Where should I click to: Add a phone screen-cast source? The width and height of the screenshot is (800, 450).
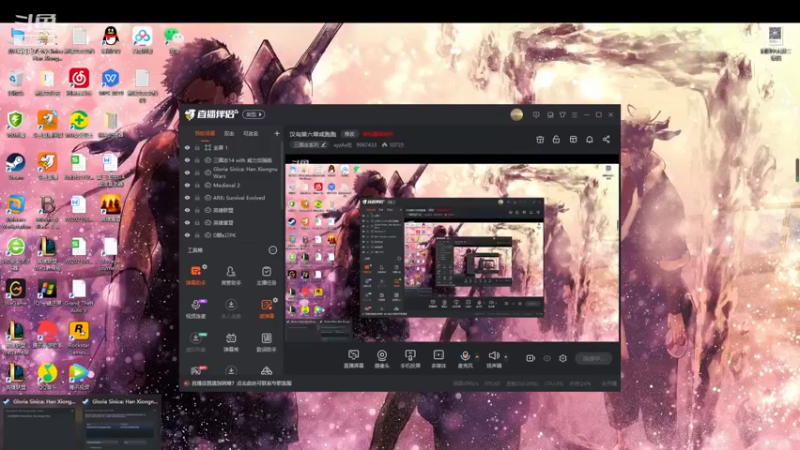pyautogui.click(x=410, y=359)
